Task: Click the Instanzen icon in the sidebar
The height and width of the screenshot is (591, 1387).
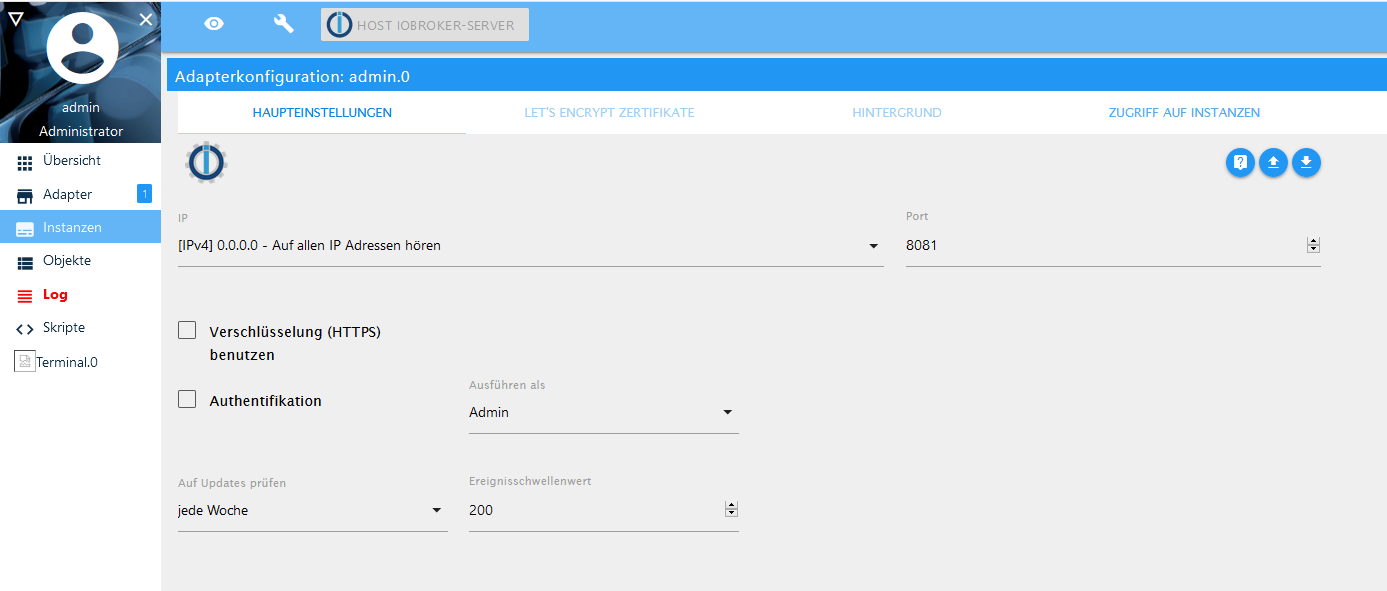Action: [25, 228]
